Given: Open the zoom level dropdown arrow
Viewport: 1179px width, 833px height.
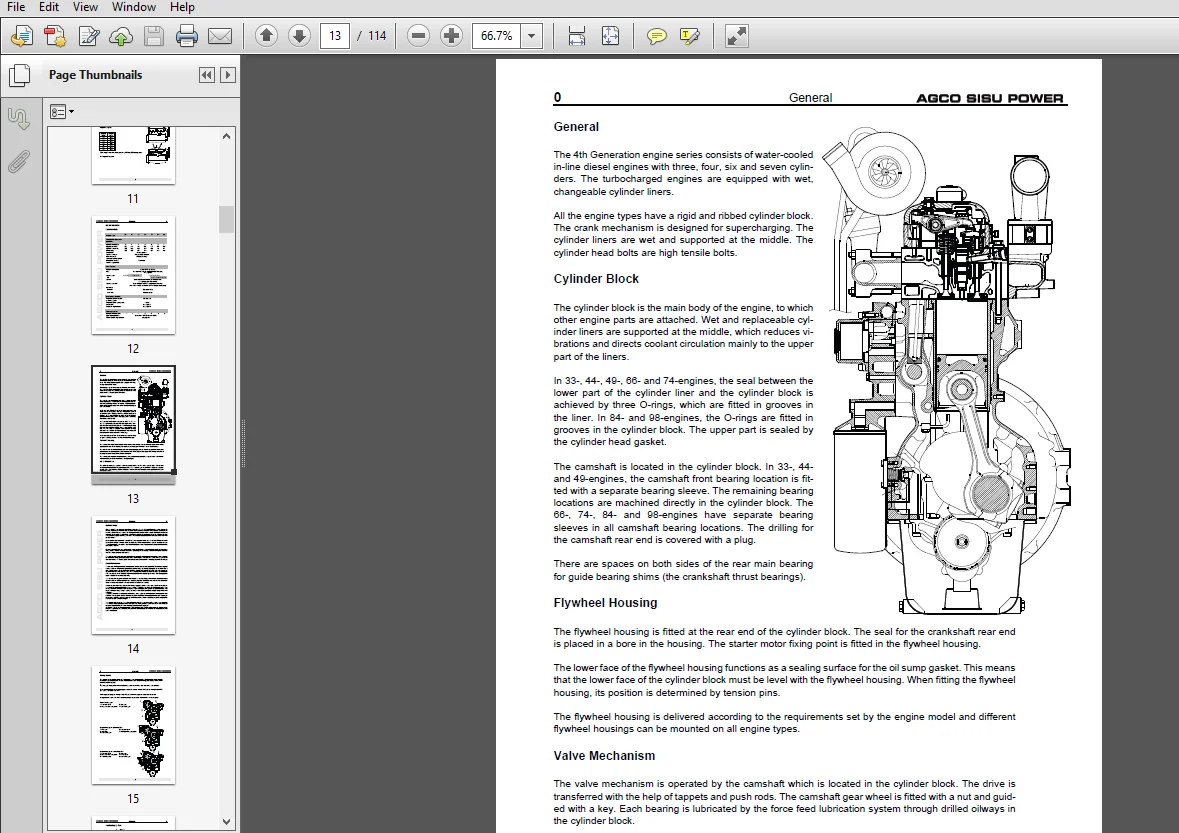Looking at the screenshot, I should (x=532, y=35).
